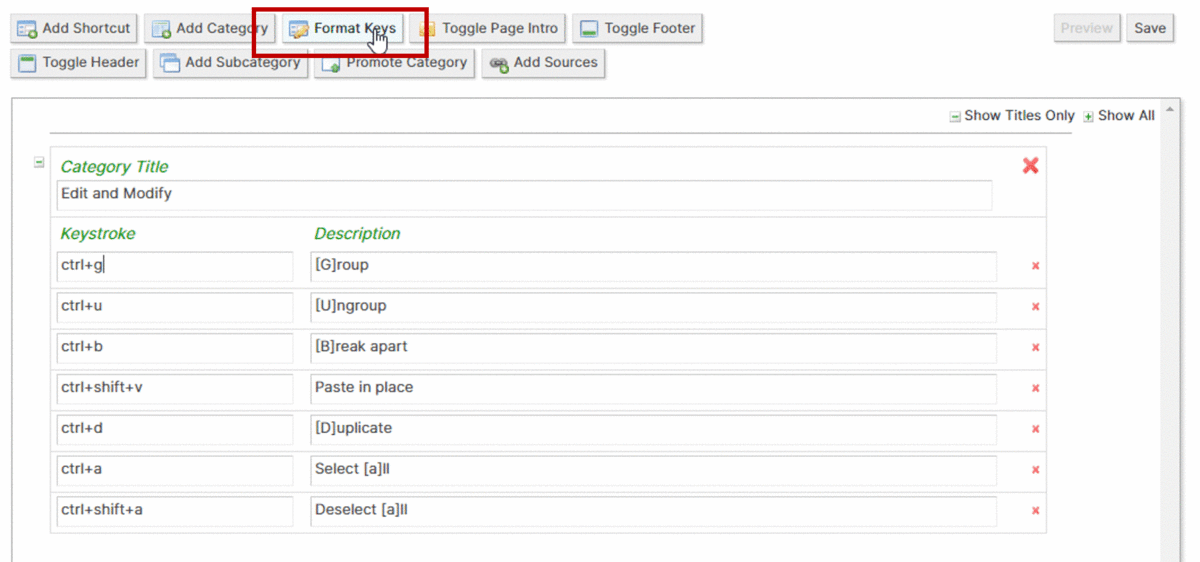Click the ctrl+u keystroke field
Screen dimensions: 1200x562
click(175, 307)
